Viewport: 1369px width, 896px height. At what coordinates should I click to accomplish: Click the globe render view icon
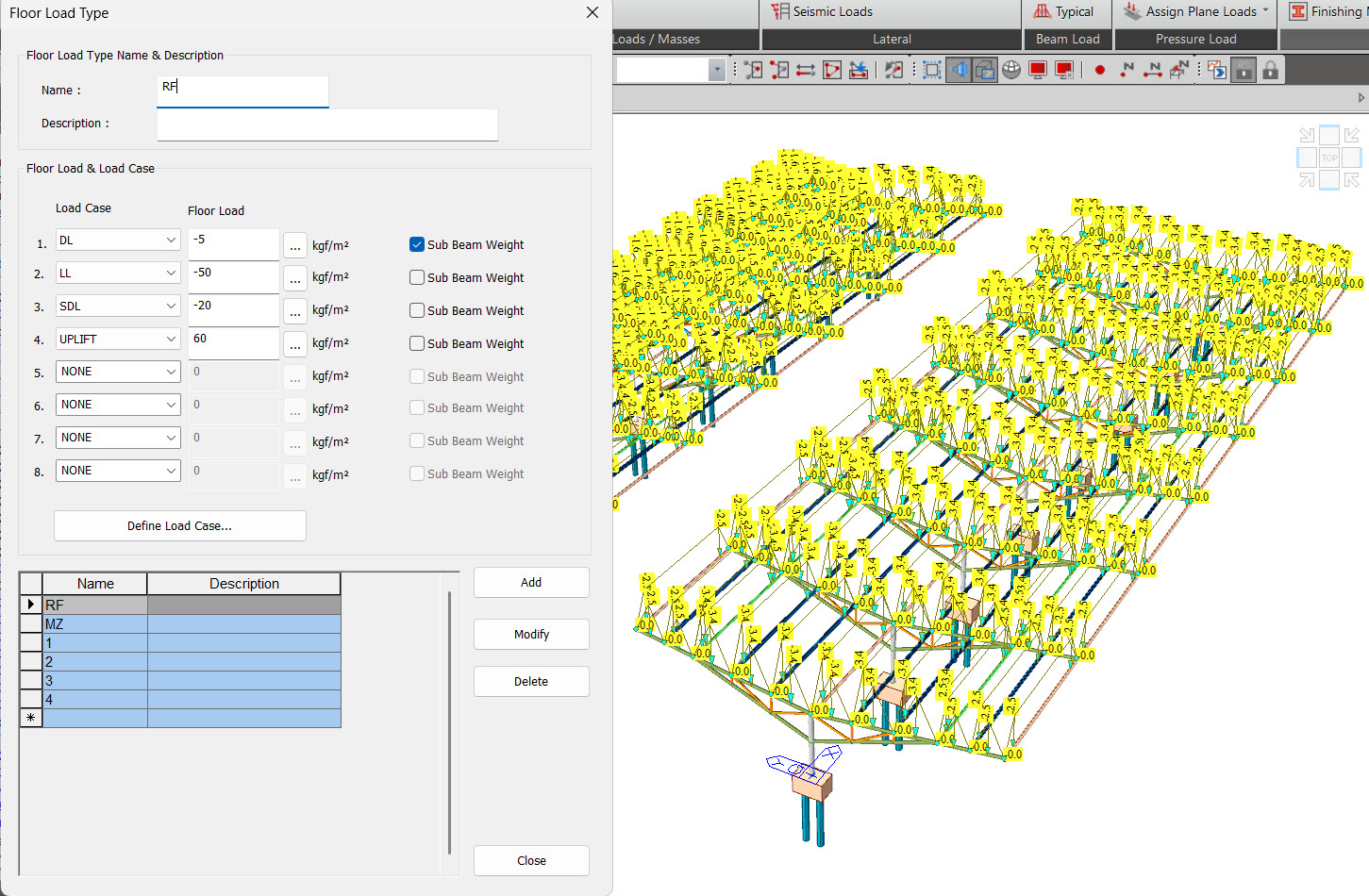(x=1011, y=70)
